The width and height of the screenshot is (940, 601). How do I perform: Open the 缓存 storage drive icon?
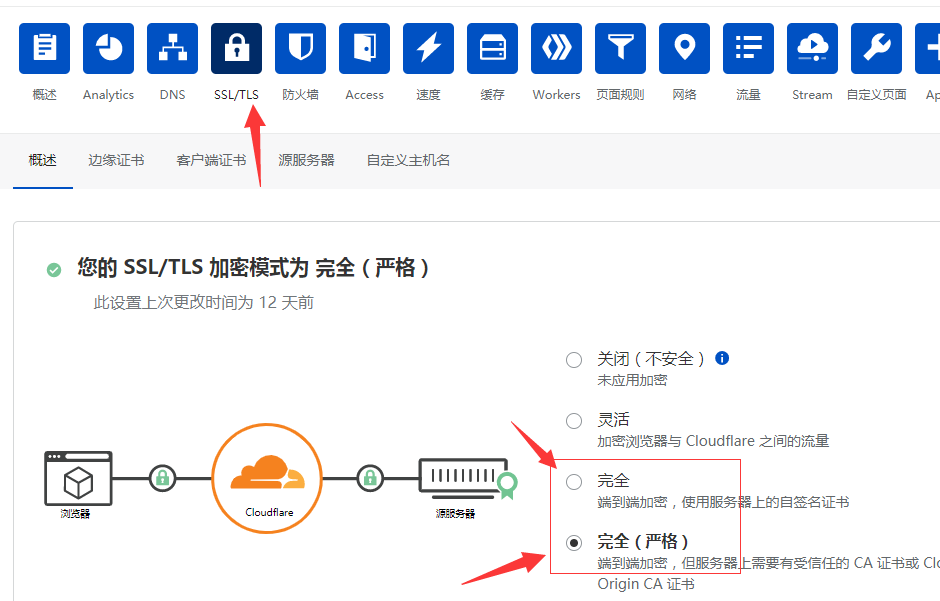tap(492, 49)
